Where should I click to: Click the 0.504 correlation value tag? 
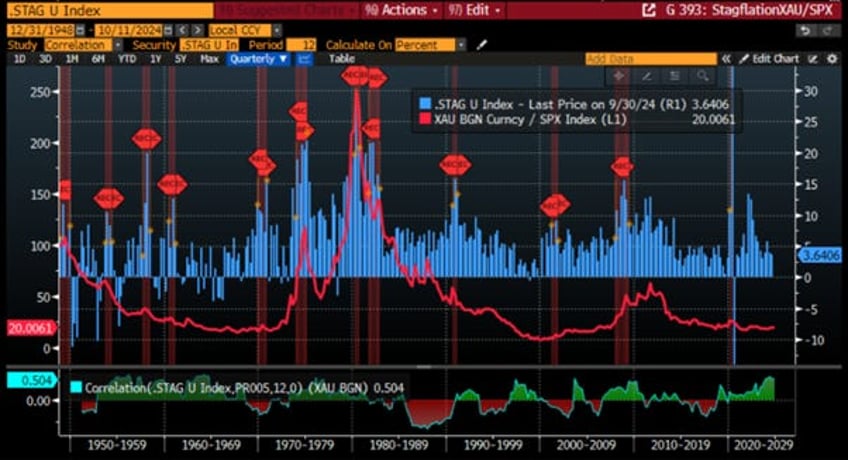click(31, 381)
